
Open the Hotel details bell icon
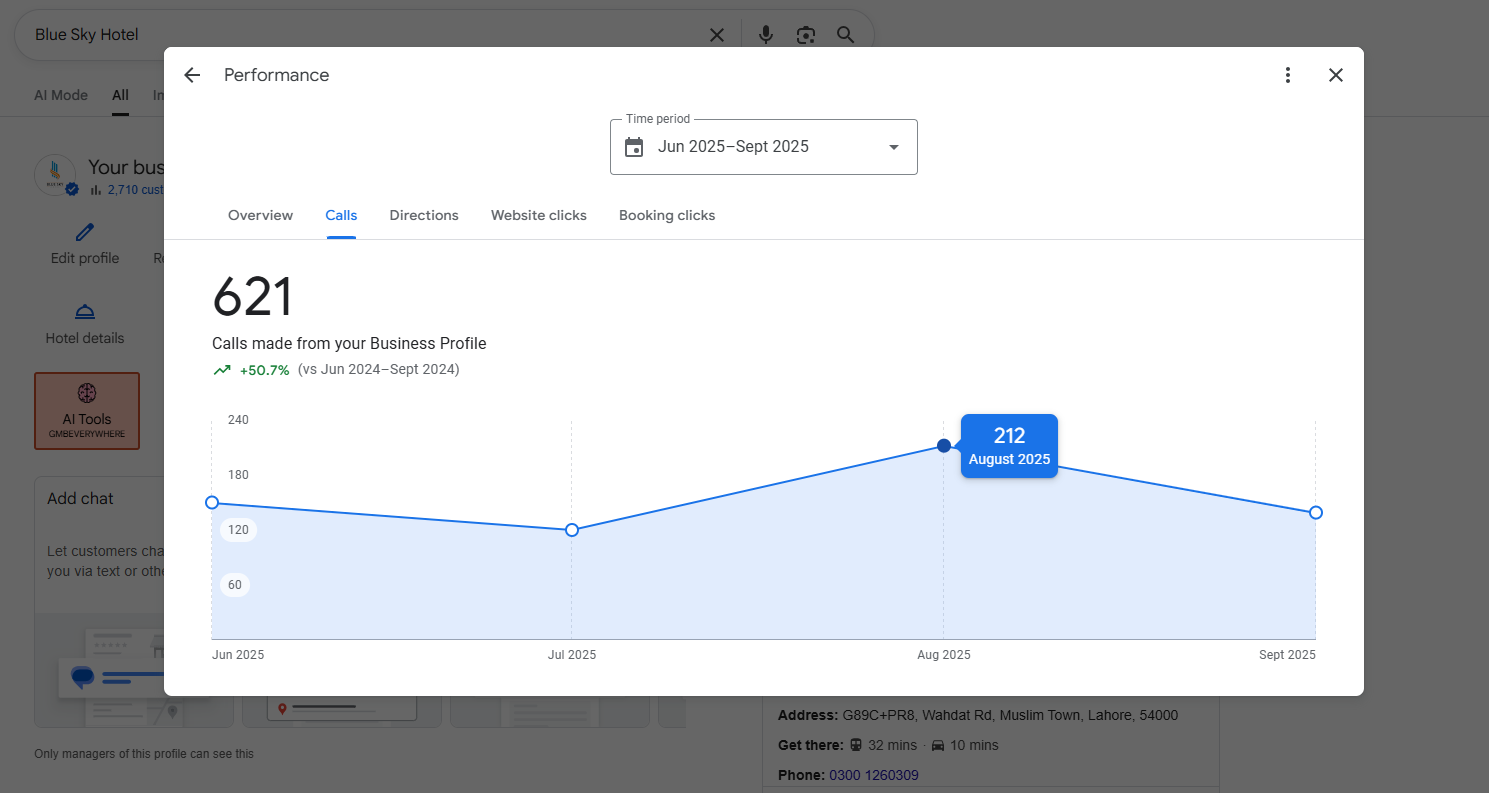coord(85,312)
